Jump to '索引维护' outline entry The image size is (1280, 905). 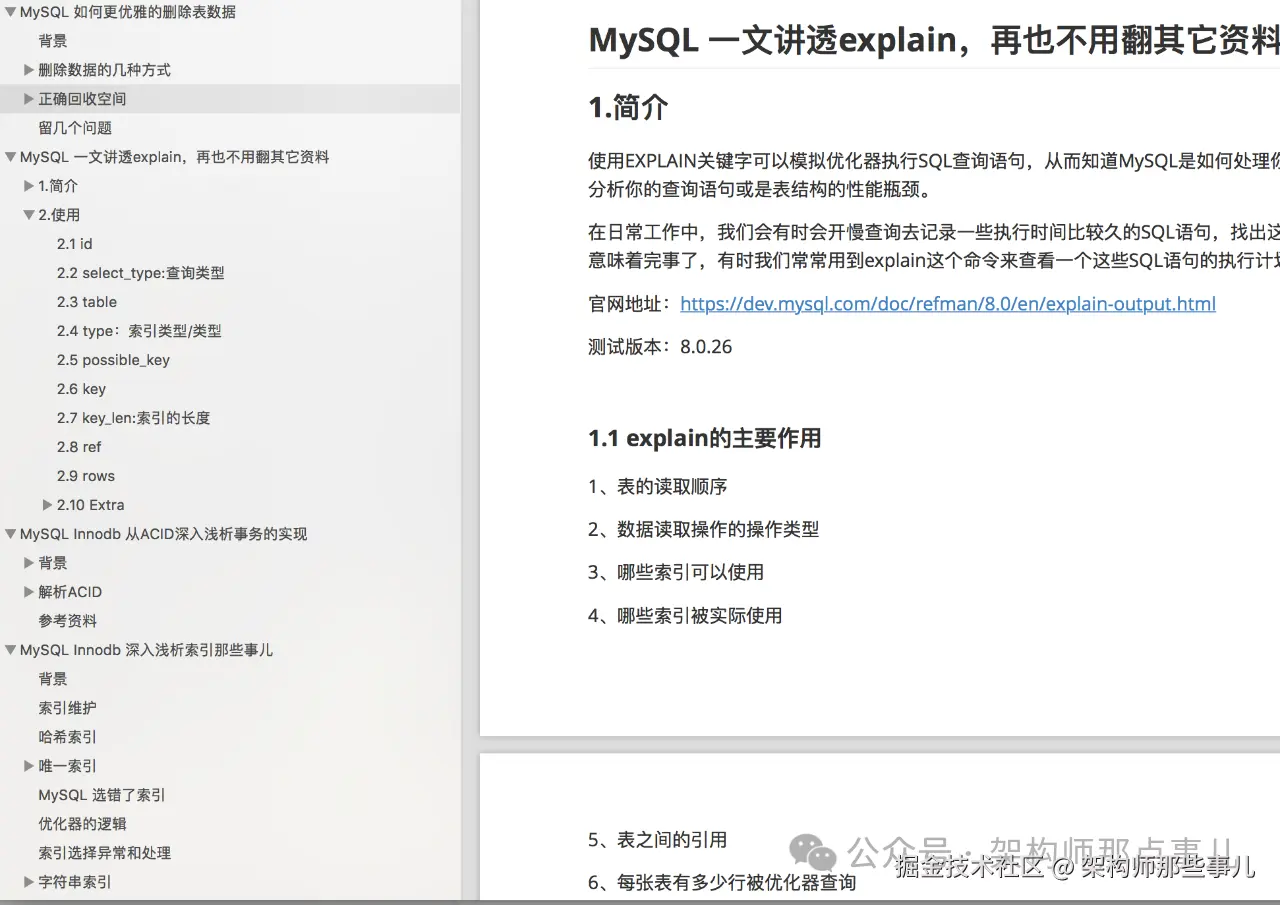point(68,708)
